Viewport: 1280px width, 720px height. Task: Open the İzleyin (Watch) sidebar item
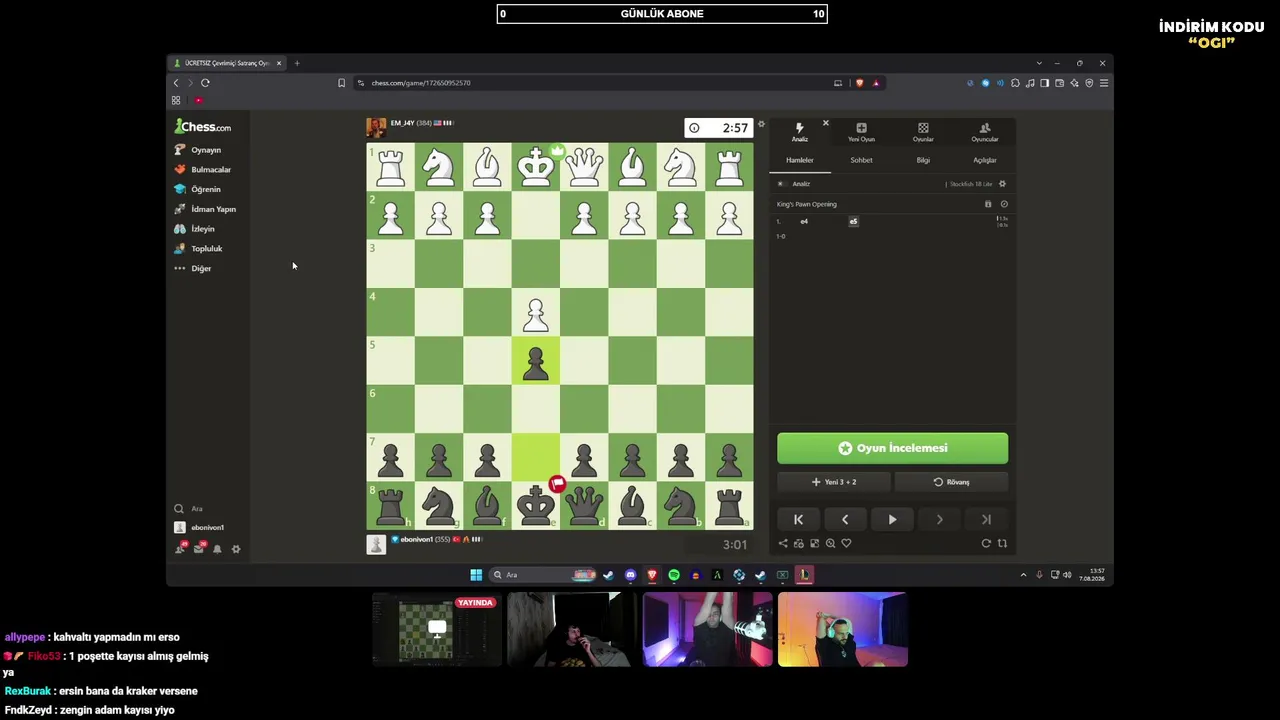[x=196, y=229]
